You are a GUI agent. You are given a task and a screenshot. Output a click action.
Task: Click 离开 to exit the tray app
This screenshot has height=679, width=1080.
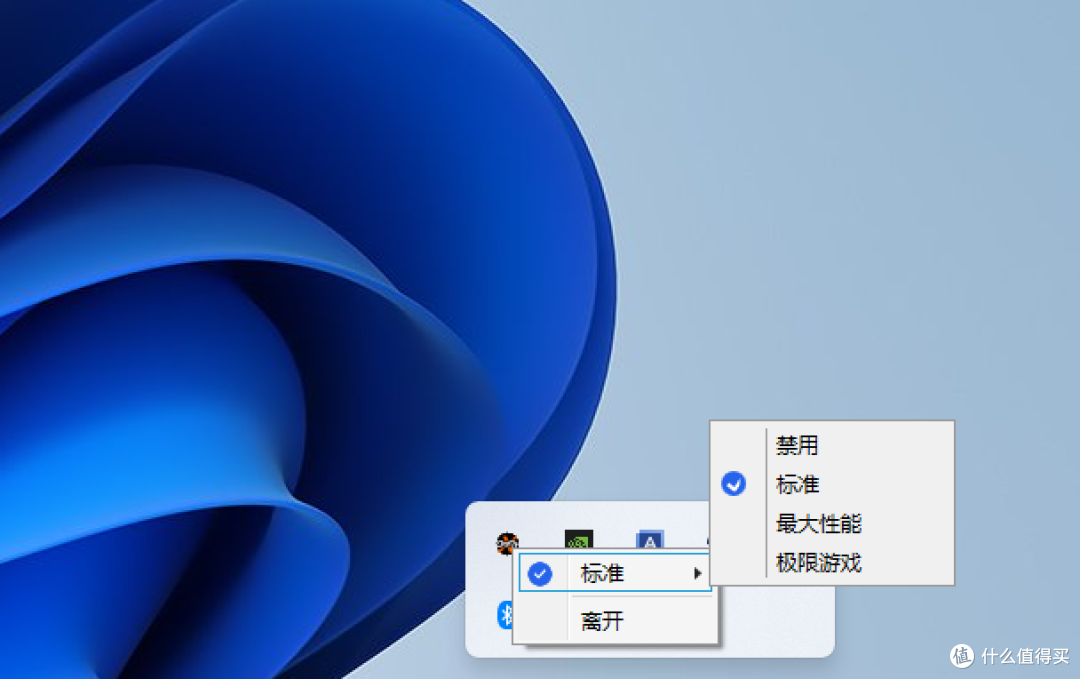click(614, 621)
